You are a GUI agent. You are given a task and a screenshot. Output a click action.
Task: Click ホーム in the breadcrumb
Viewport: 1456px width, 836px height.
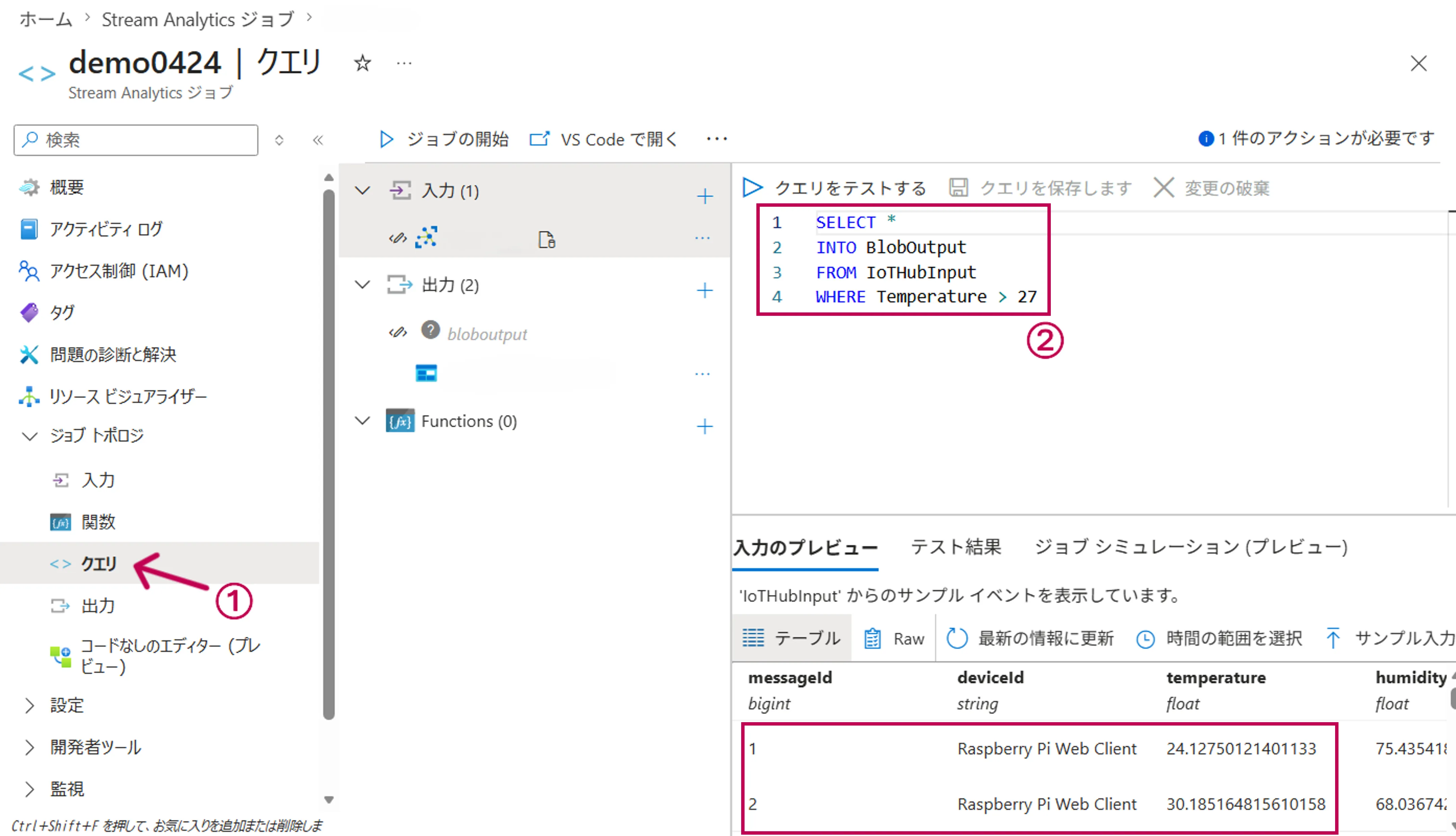pyautogui.click(x=46, y=20)
